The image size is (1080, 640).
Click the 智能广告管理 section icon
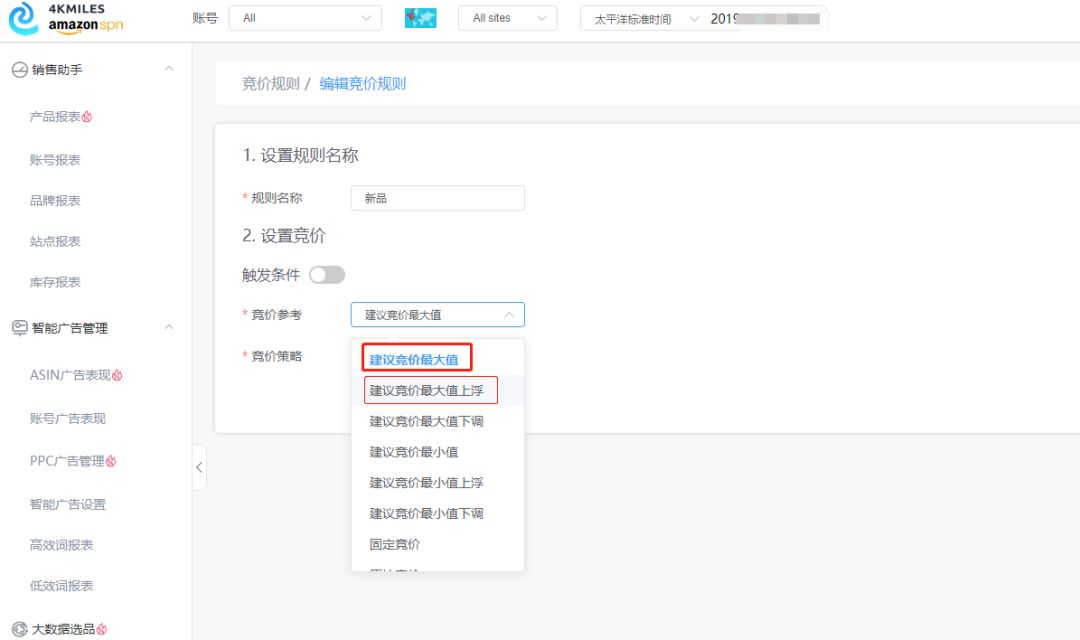[x=19, y=328]
